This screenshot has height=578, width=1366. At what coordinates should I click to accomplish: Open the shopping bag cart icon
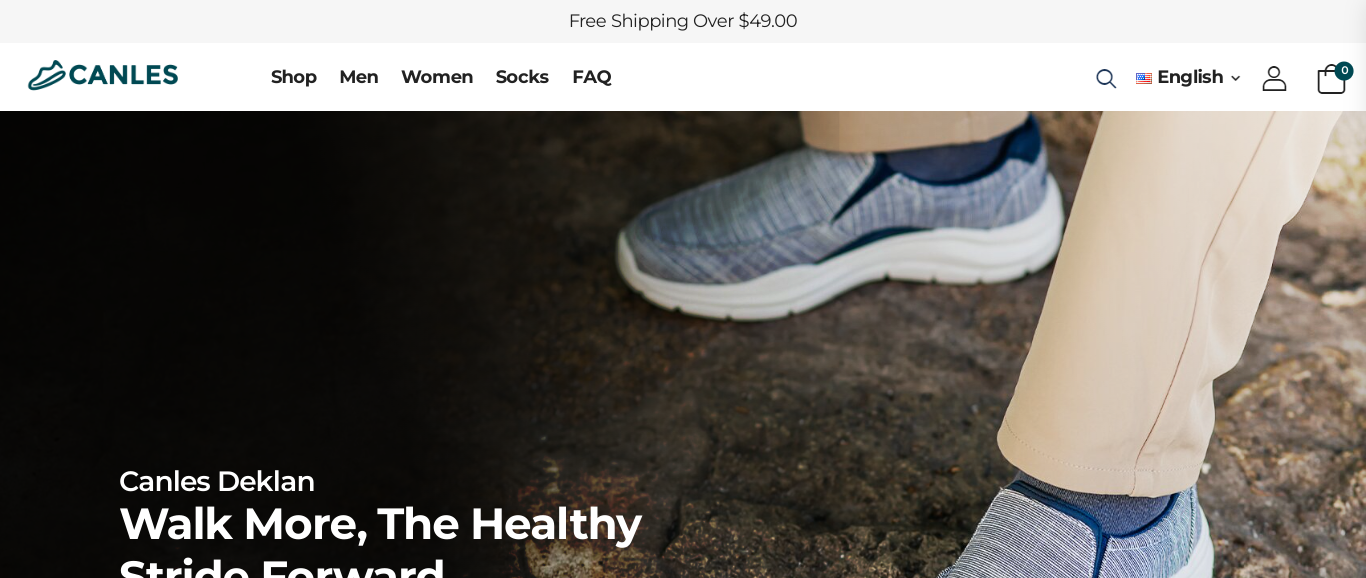pos(1330,79)
